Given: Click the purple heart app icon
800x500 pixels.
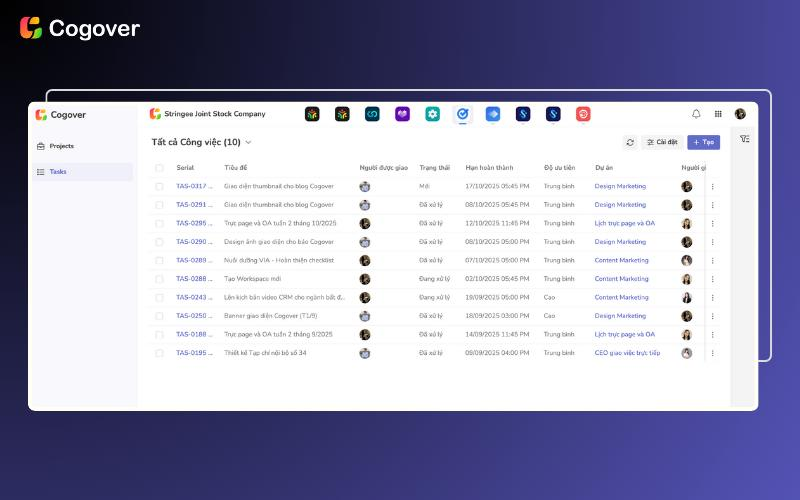Looking at the screenshot, I should point(402,114).
